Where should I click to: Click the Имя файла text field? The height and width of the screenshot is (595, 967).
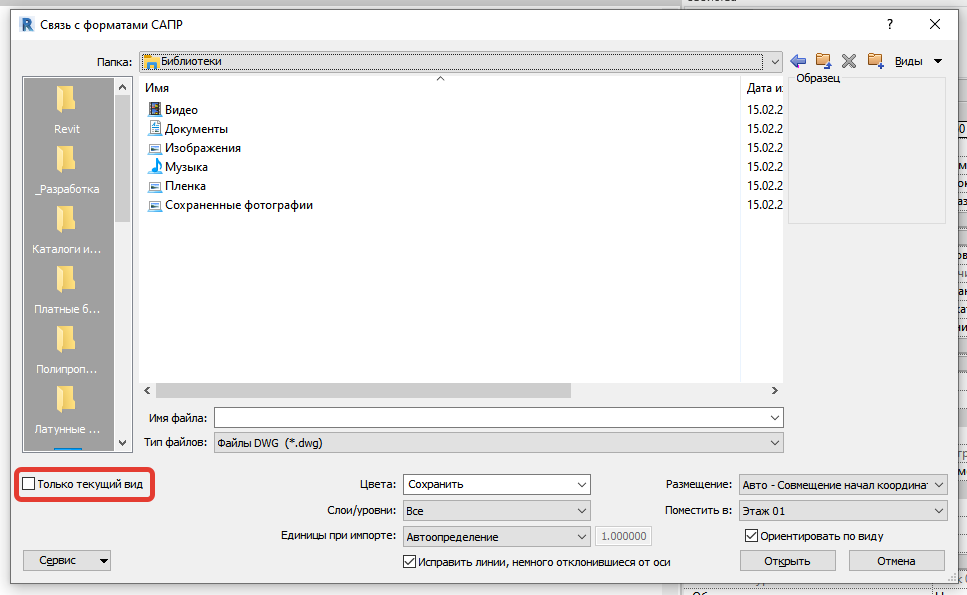tap(491, 417)
